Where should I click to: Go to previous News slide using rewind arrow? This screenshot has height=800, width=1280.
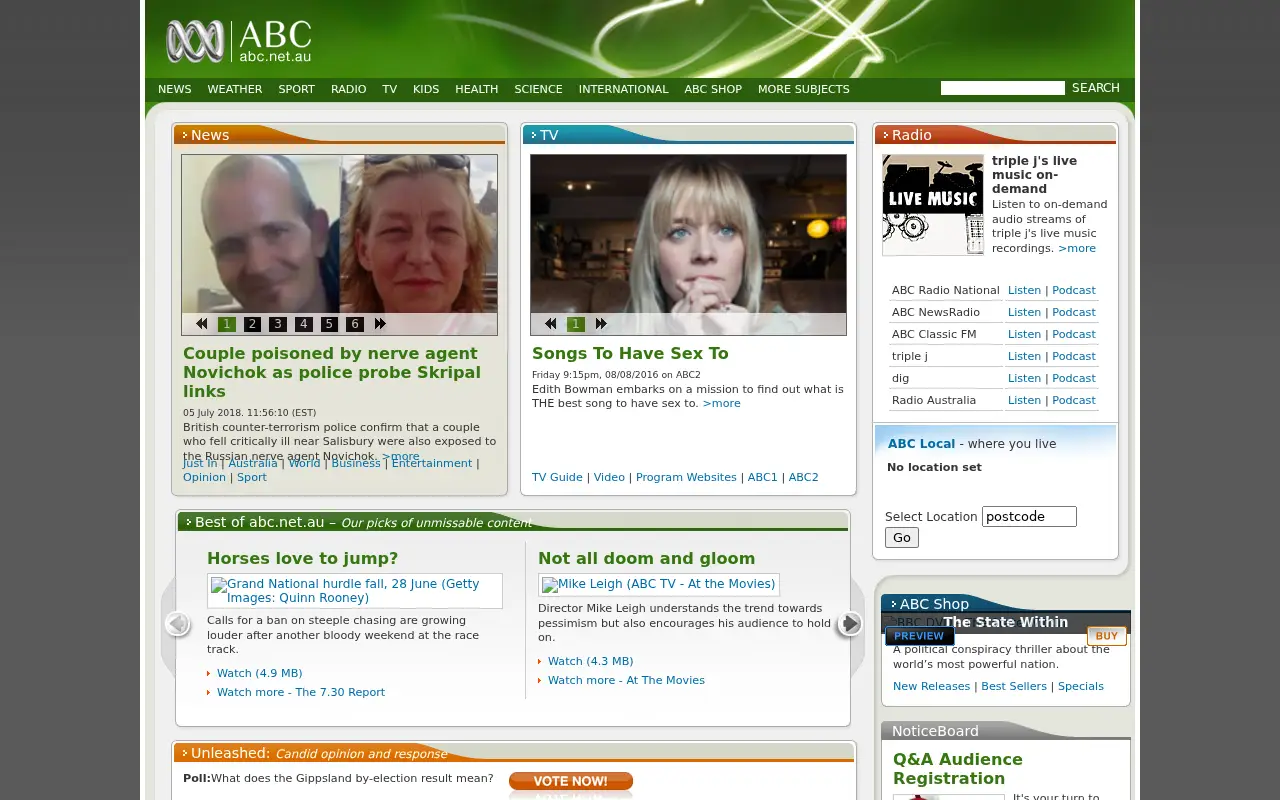(x=201, y=324)
